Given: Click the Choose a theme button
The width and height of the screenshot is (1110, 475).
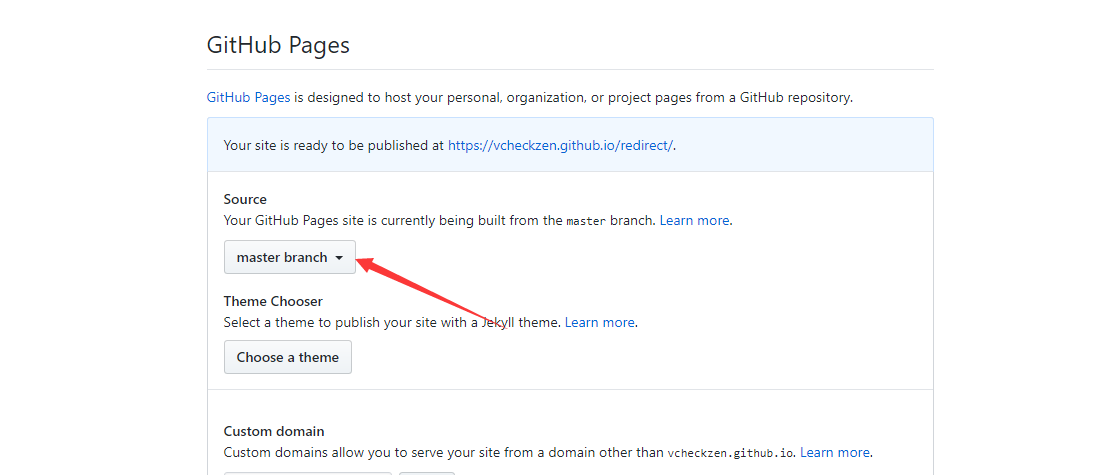Looking at the screenshot, I should (287, 357).
